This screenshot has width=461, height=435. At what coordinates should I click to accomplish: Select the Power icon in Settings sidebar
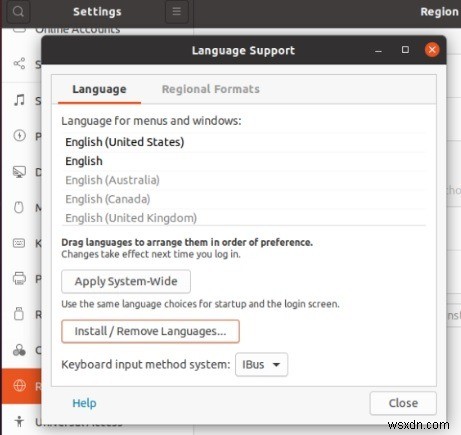coord(19,136)
